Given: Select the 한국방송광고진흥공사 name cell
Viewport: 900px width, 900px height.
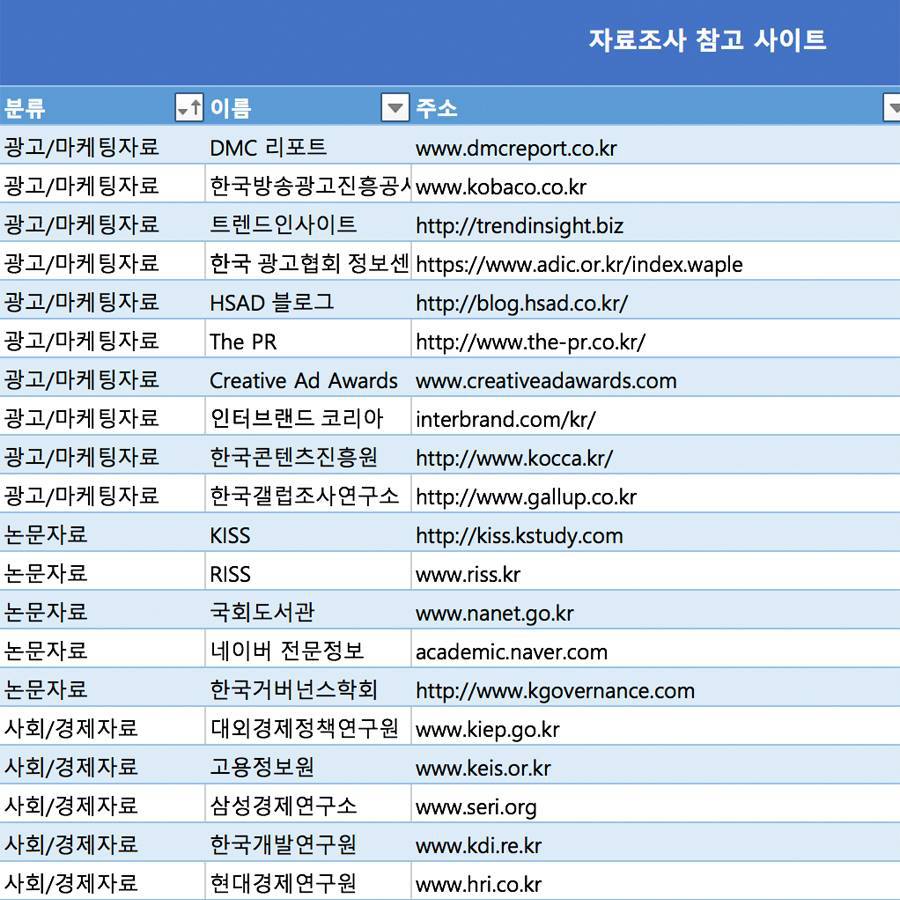Looking at the screenshot, I should click(308, 184).
